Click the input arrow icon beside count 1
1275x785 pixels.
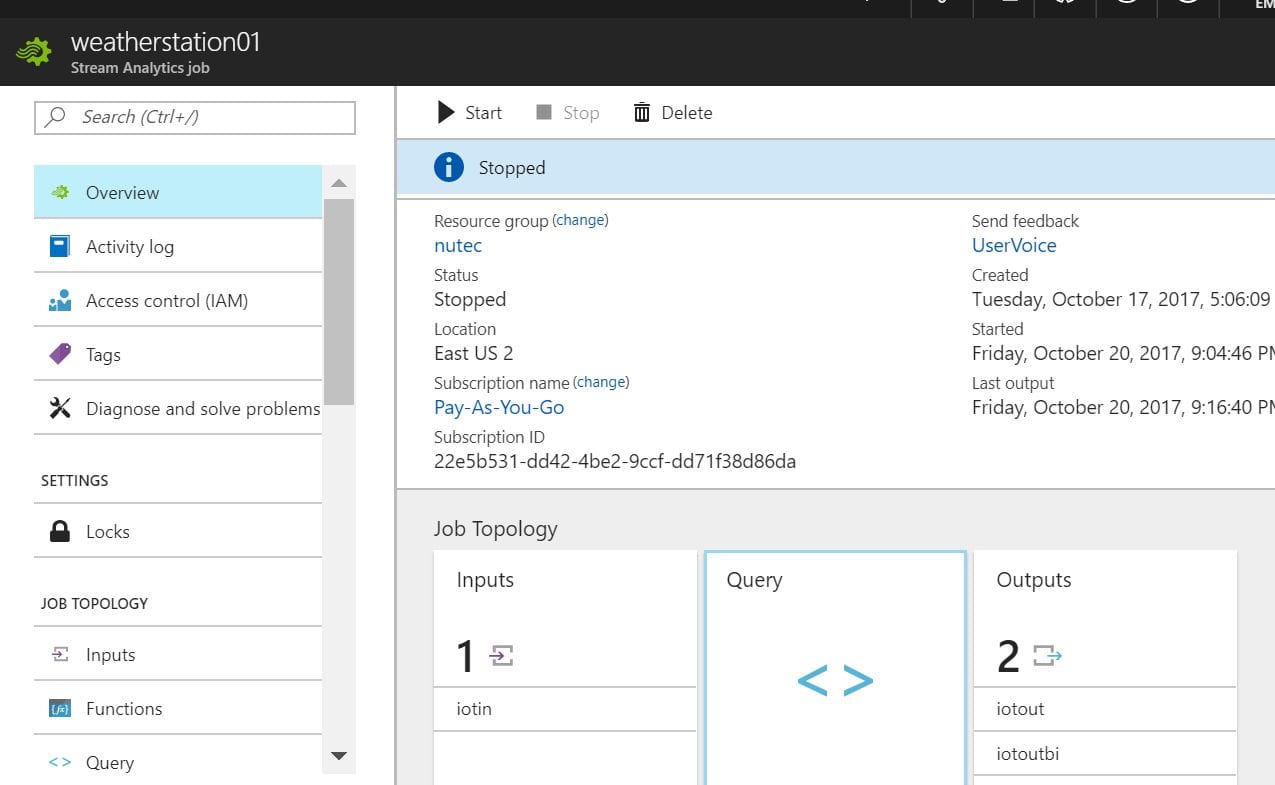tap(501, 656)
